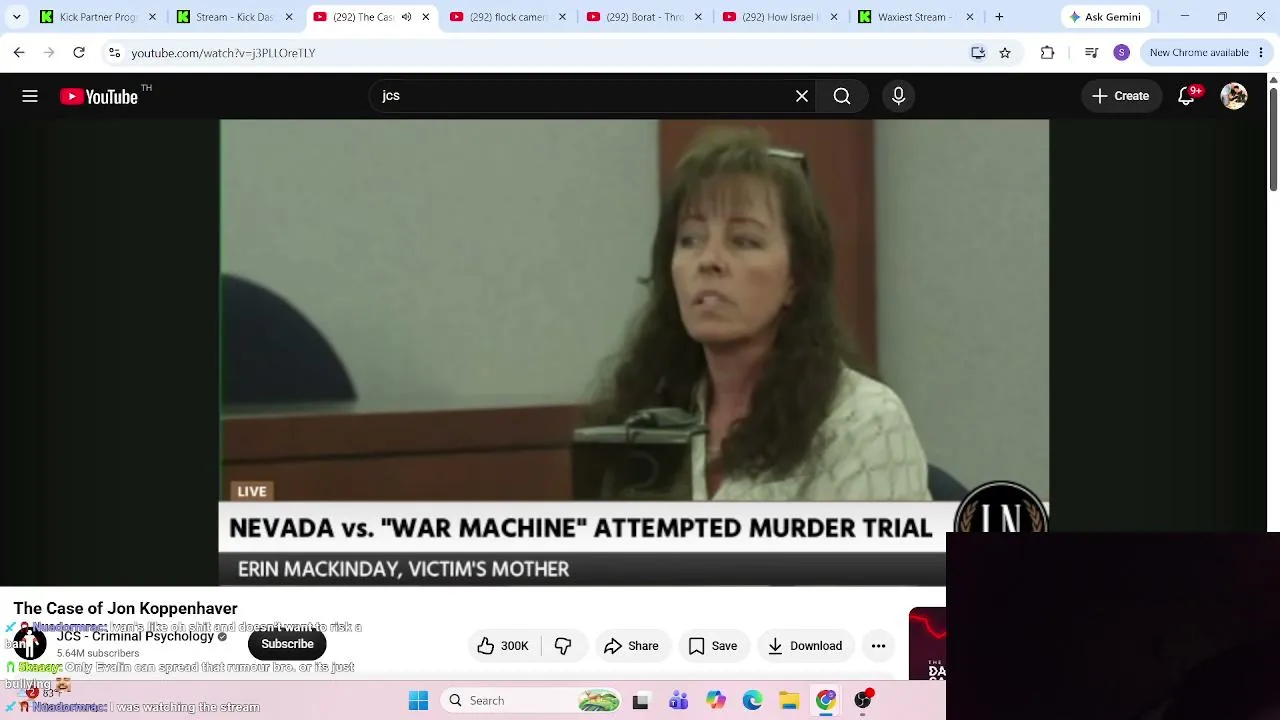Viewport: 1280px width, 720px height.
Task: Switch to the Kick Partner Program tab
Action: 88,17
